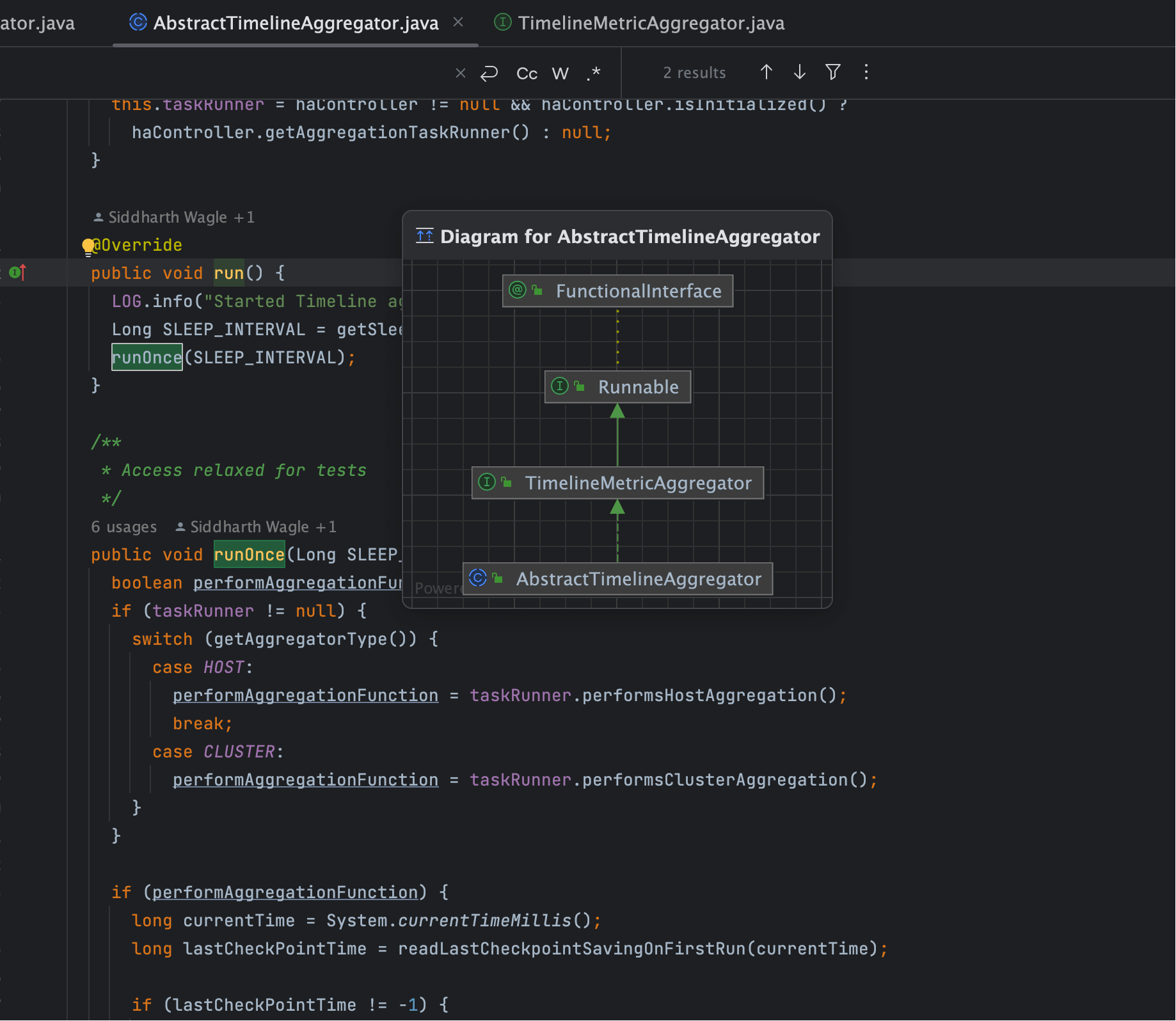Click readLastCheckpointSavingOnFirstRun call
1176x1021 pixels.
click(x=571, y=949)
